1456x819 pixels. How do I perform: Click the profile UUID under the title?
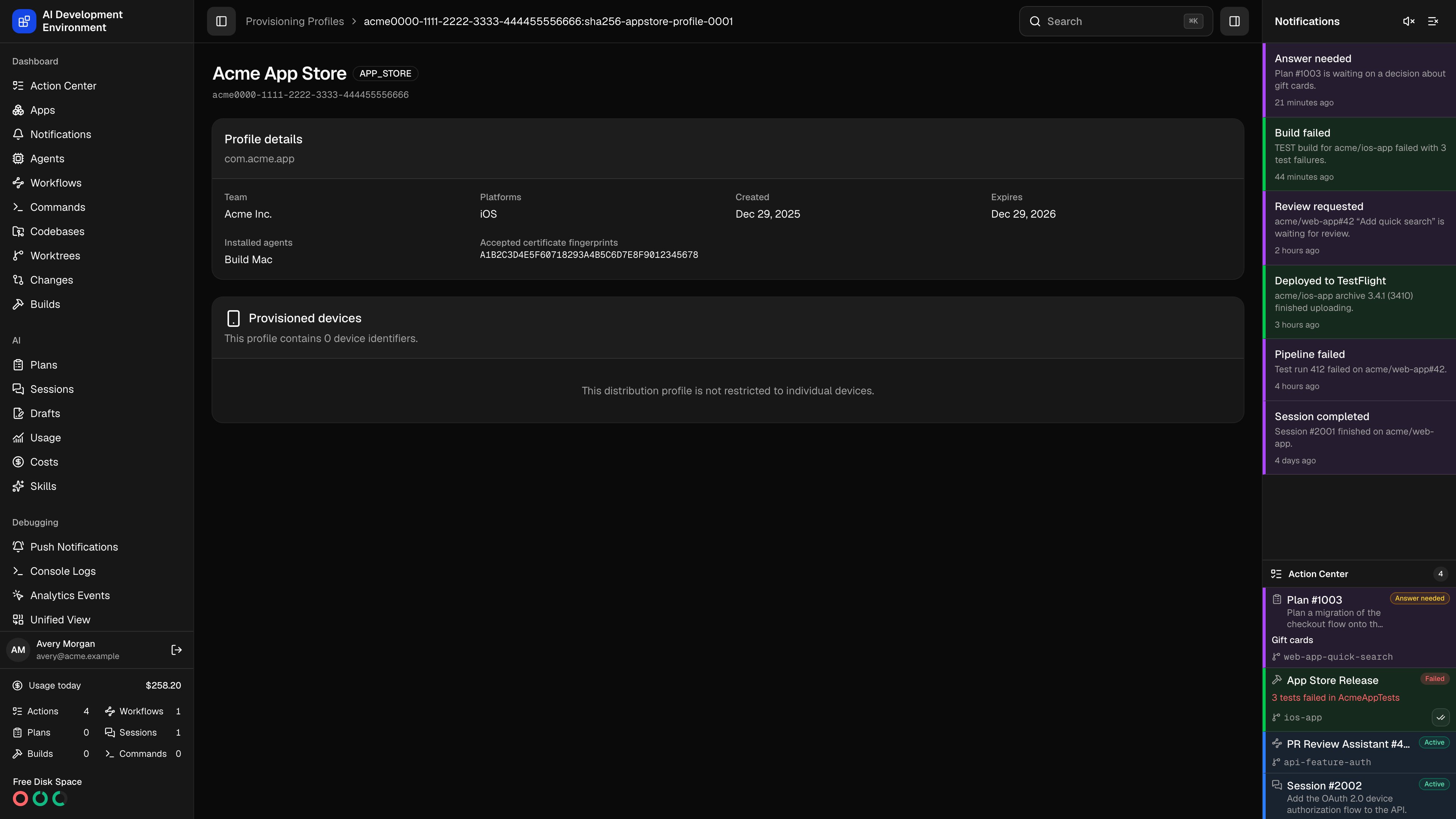[310, 95]
